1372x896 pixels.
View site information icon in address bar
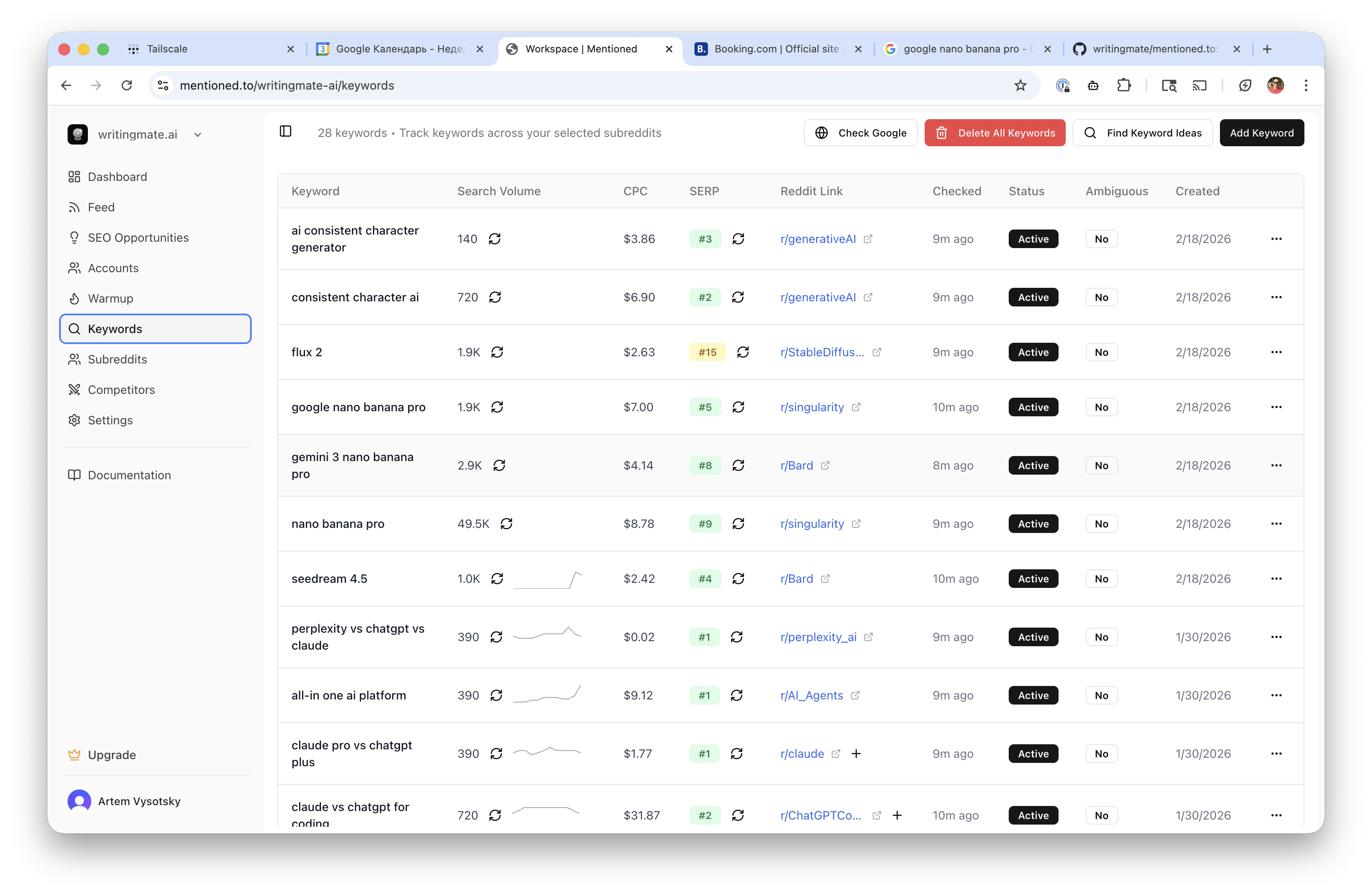tap(163, 85)
